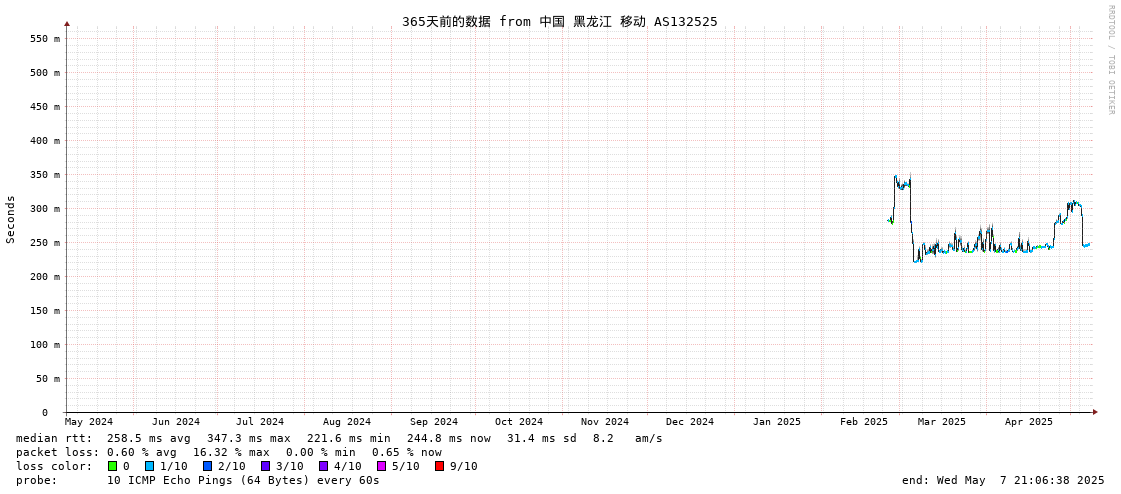Click the 'Jun 2024' x-axis label
Screen dimensions: 1121x494
(x=176, y=422)
